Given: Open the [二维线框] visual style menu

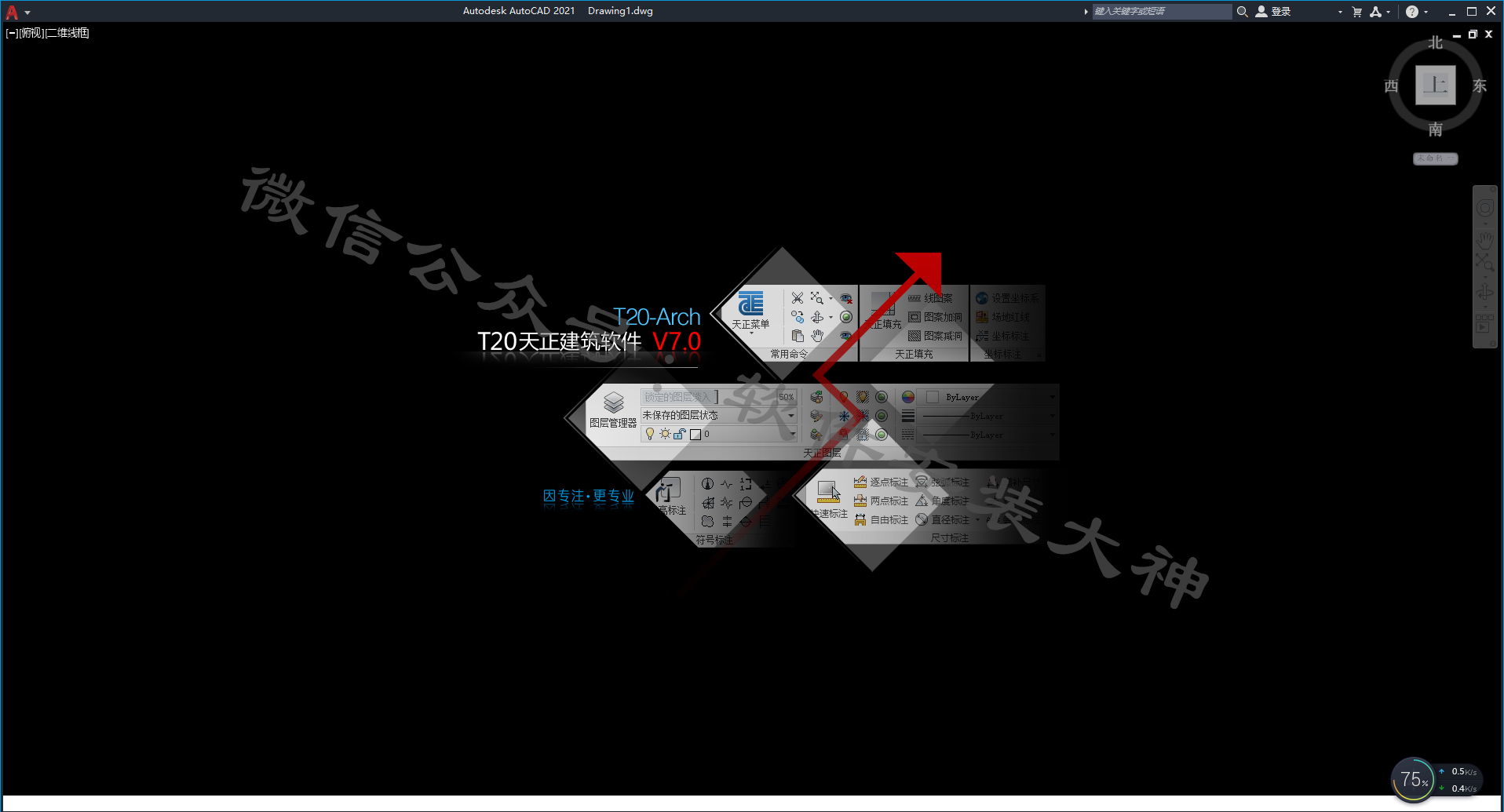Looking at the screenshot, I should tap(68, 33).
